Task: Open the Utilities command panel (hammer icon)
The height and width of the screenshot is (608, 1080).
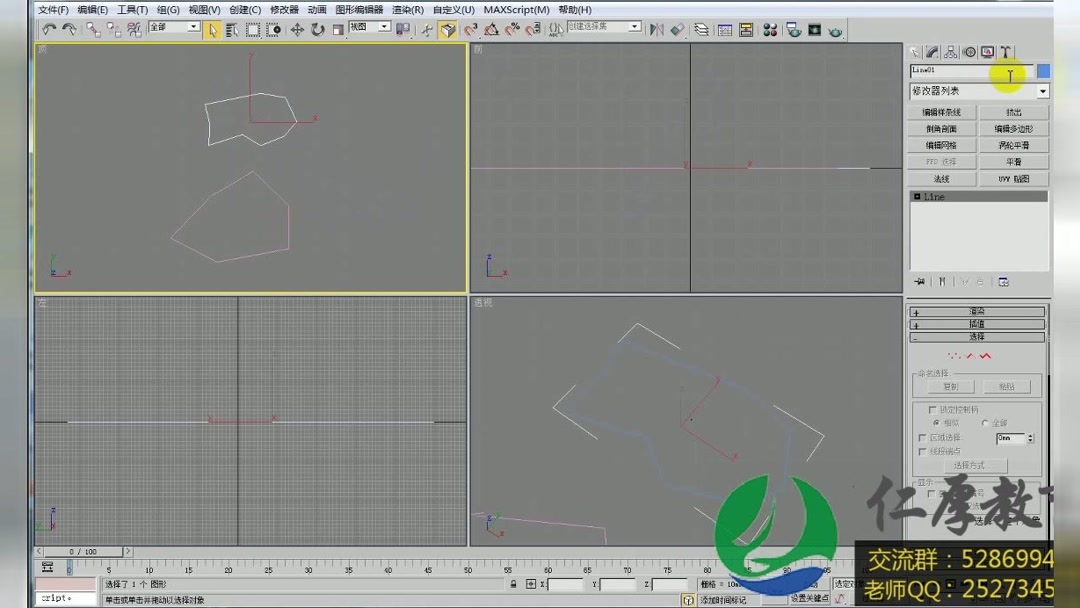Action: click(1004, 51)
